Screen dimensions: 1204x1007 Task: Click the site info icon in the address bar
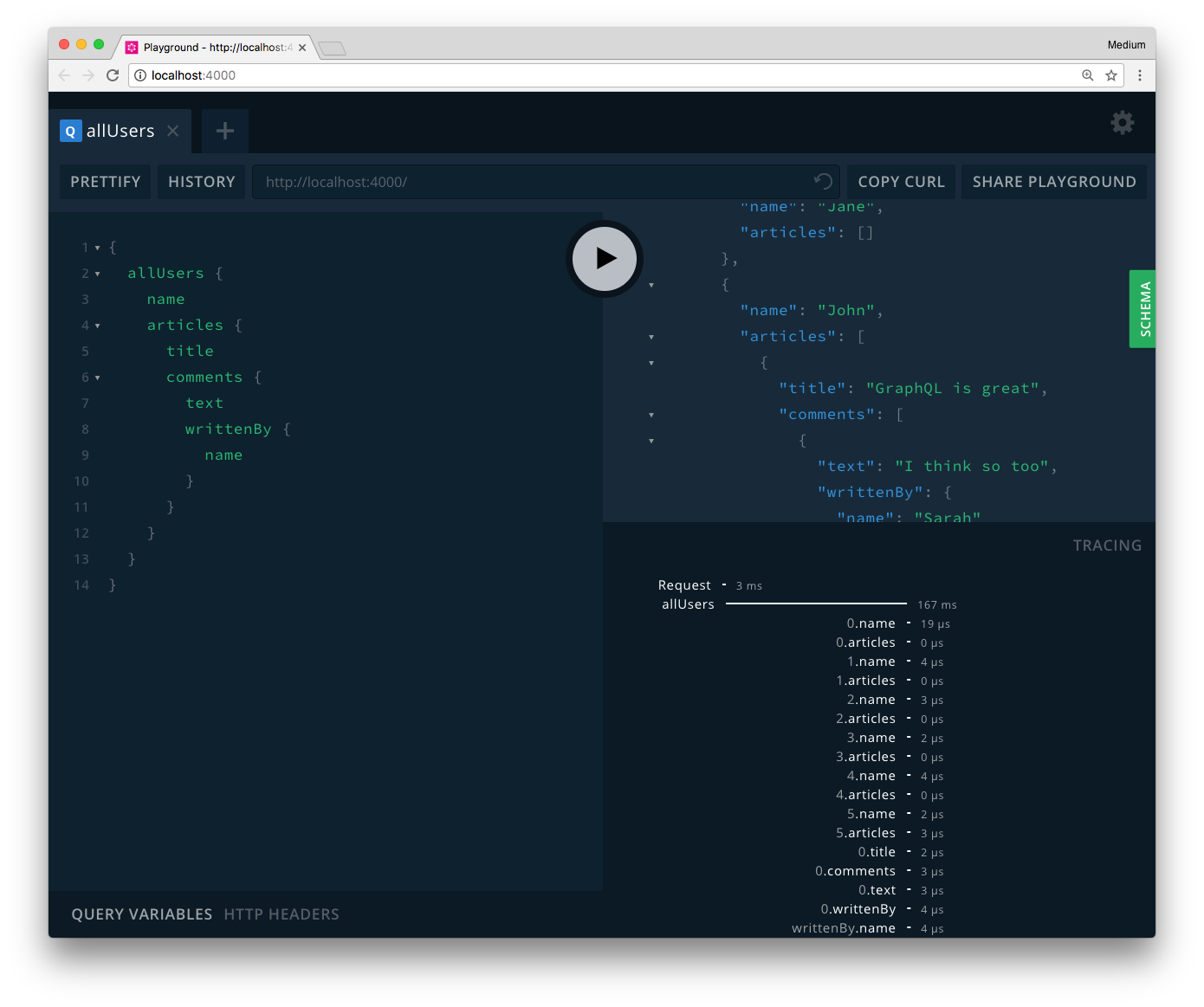(x=140, y=75)
